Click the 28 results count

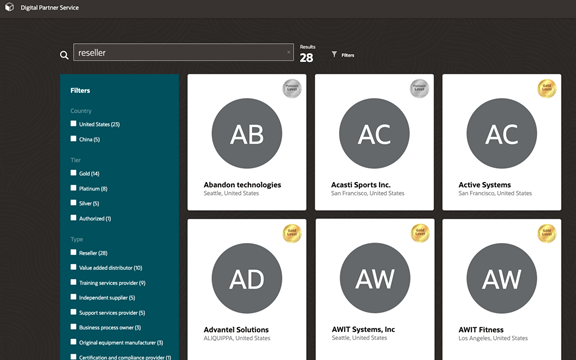306,58
